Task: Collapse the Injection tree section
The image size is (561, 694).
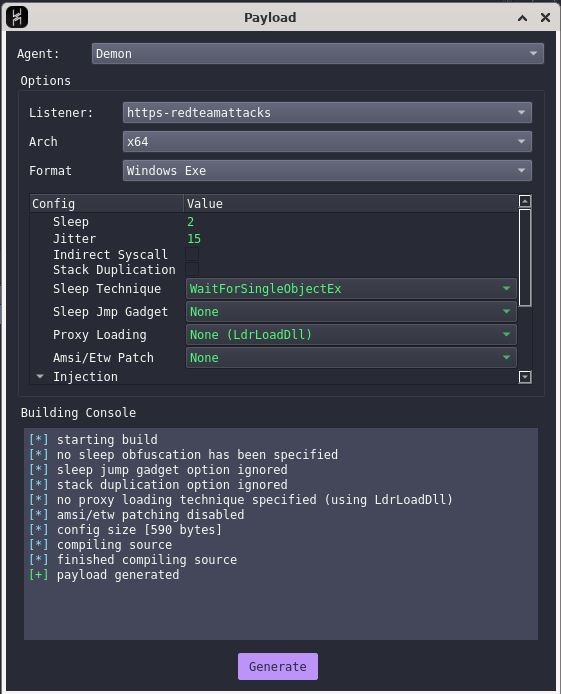Action: point(40,377)
